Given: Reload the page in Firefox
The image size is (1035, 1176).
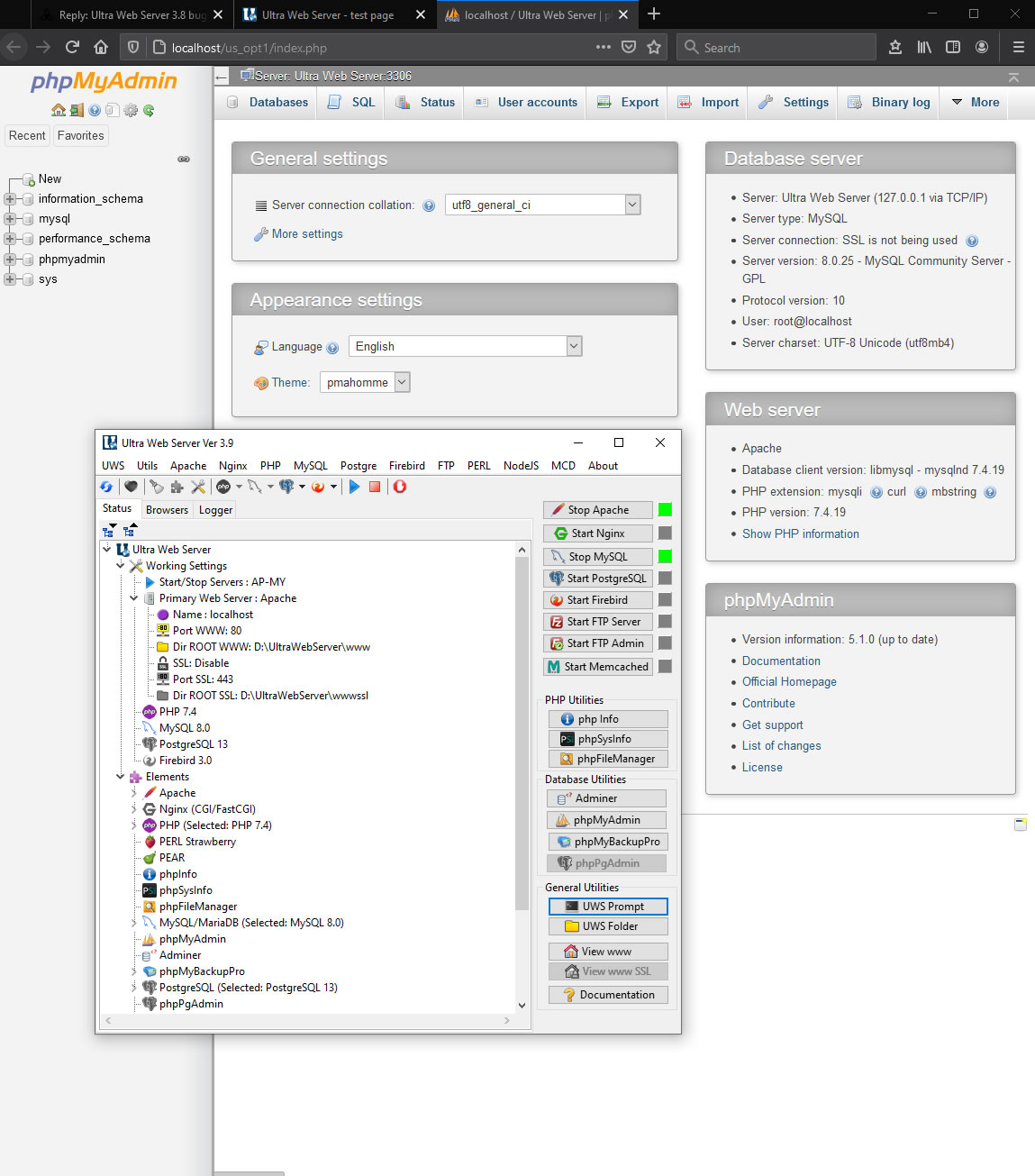Looking at the screenshot, I should point(72,47).
